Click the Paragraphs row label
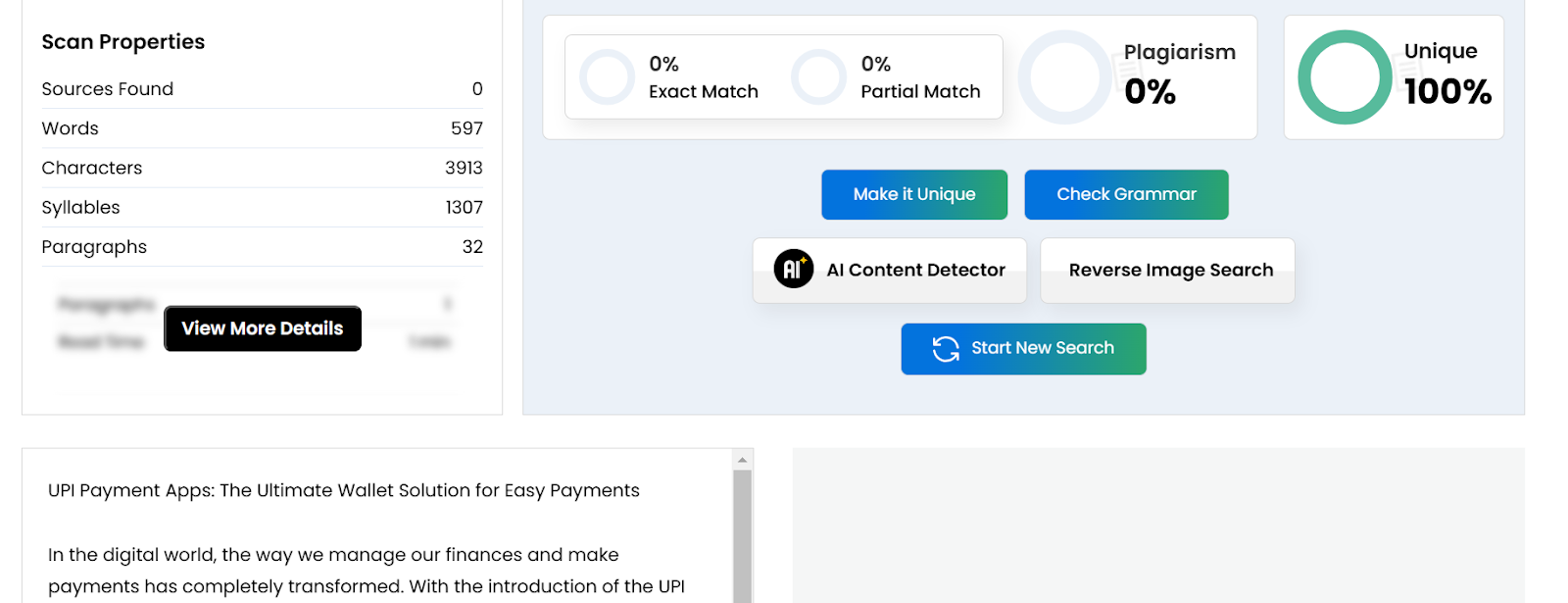 (94, 247)
